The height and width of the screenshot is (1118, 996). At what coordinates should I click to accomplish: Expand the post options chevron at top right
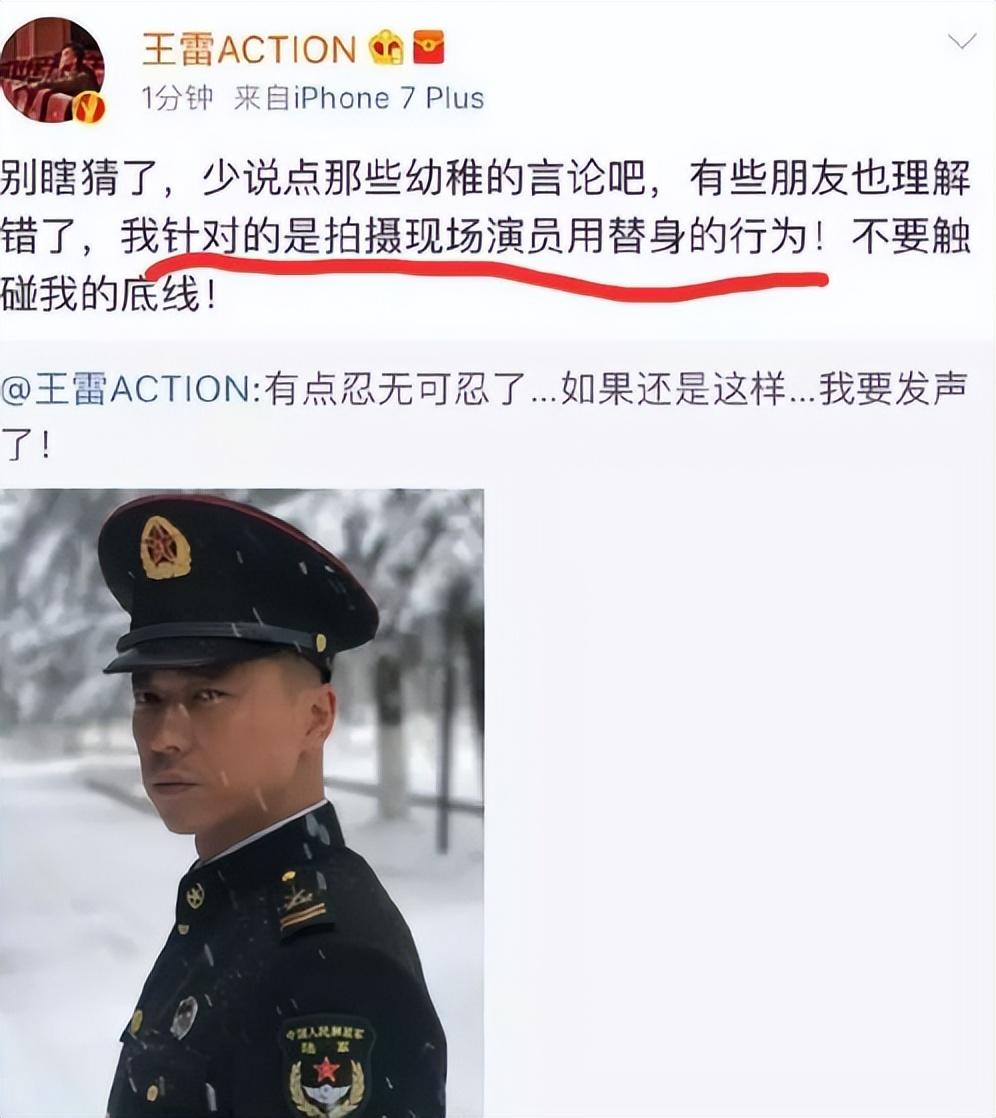point(962,41)
